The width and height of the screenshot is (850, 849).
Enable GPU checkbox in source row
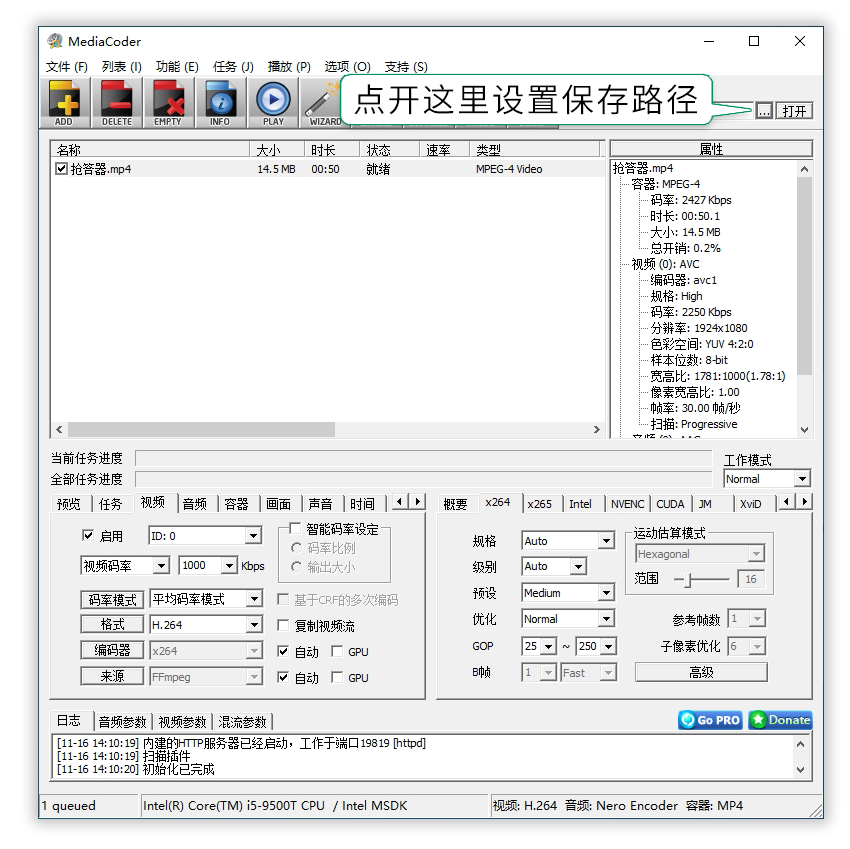[x=337, y=677]
